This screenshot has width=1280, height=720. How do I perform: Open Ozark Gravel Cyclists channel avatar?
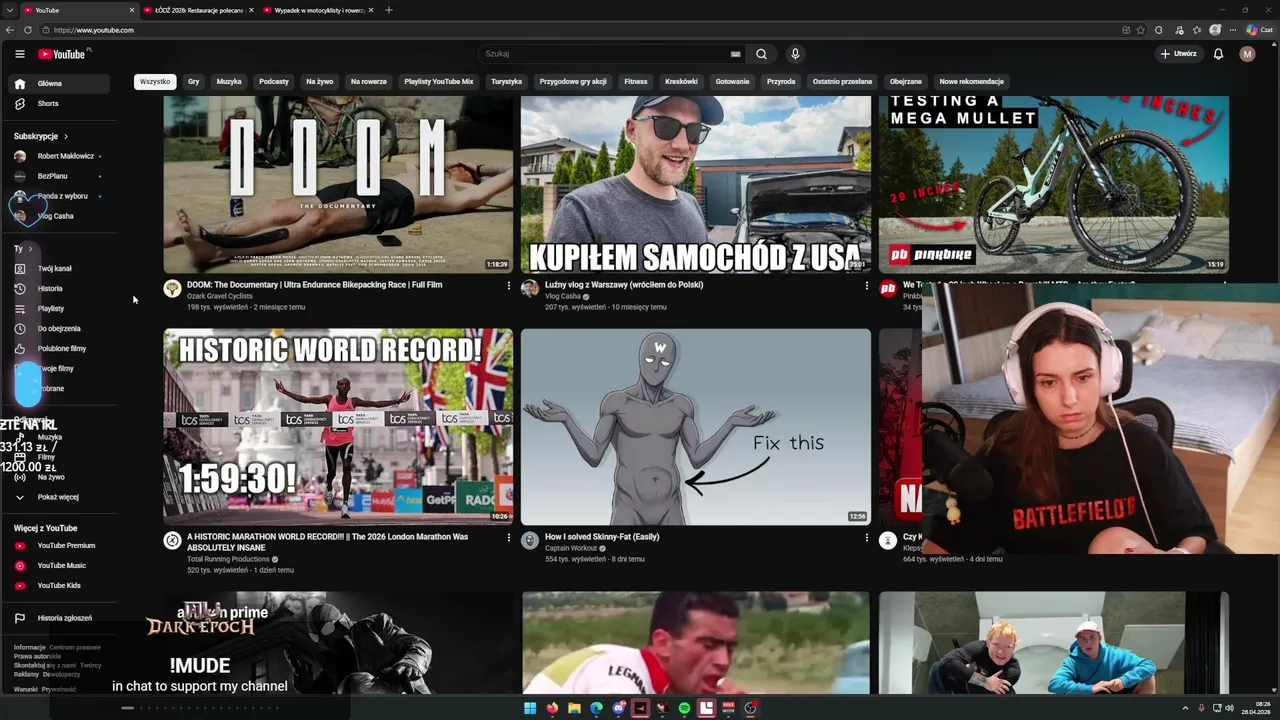(x=172, y=289)
